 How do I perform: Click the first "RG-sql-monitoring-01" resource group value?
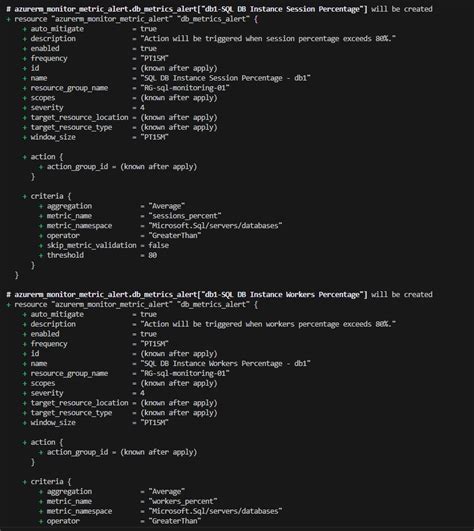point(185,88)
